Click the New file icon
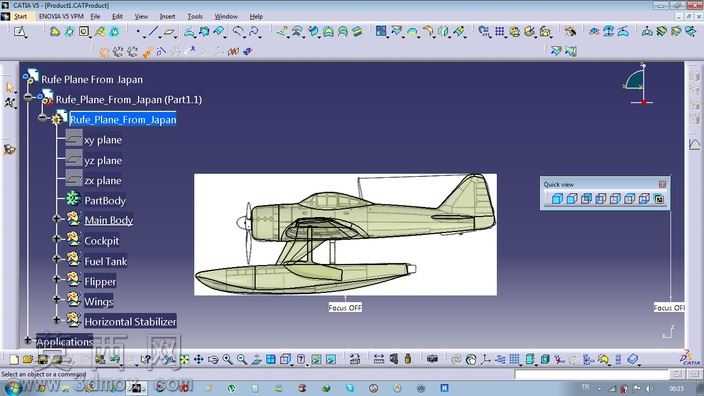704x396 pixels. pos(14,359)
